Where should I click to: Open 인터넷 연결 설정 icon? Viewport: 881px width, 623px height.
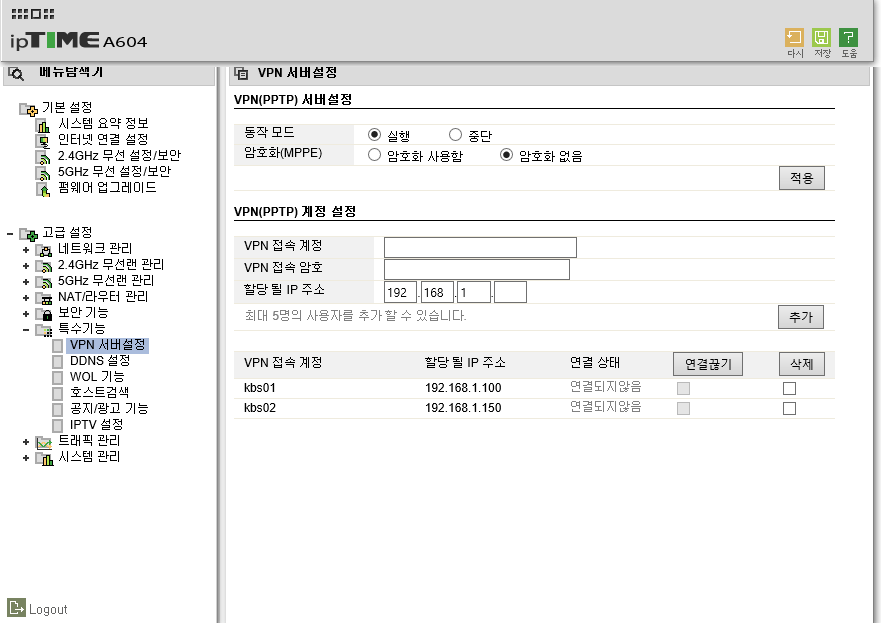pyautogui.click(x=43, y=141)
